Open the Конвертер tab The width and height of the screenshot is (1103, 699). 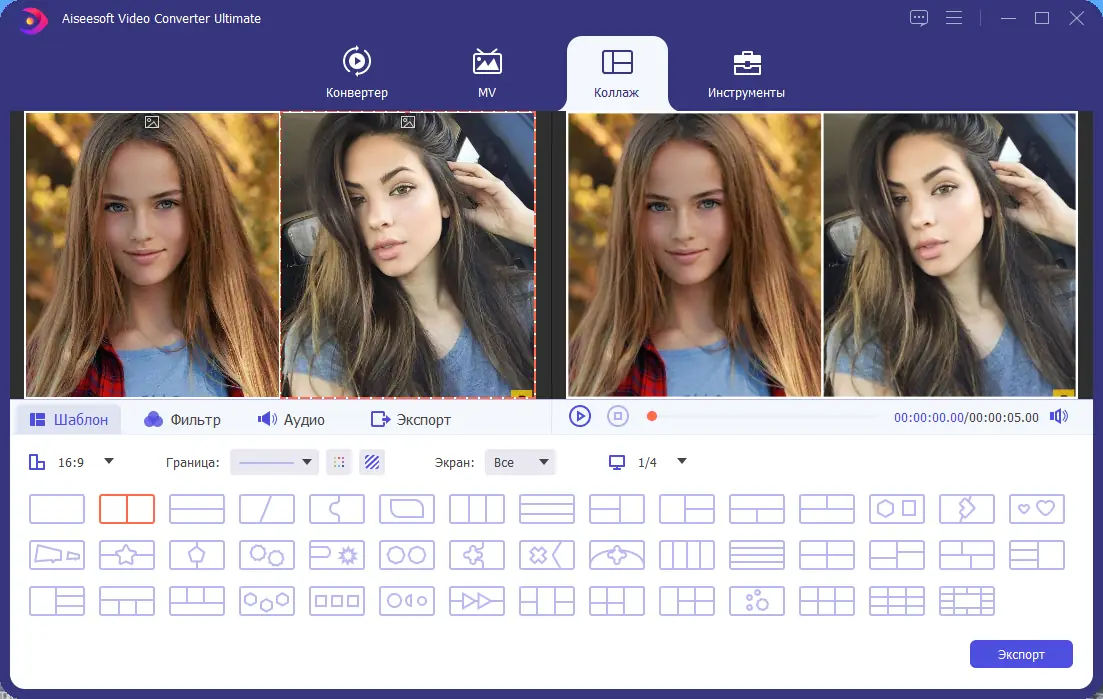pyautogui.click(x=357, y=72)
